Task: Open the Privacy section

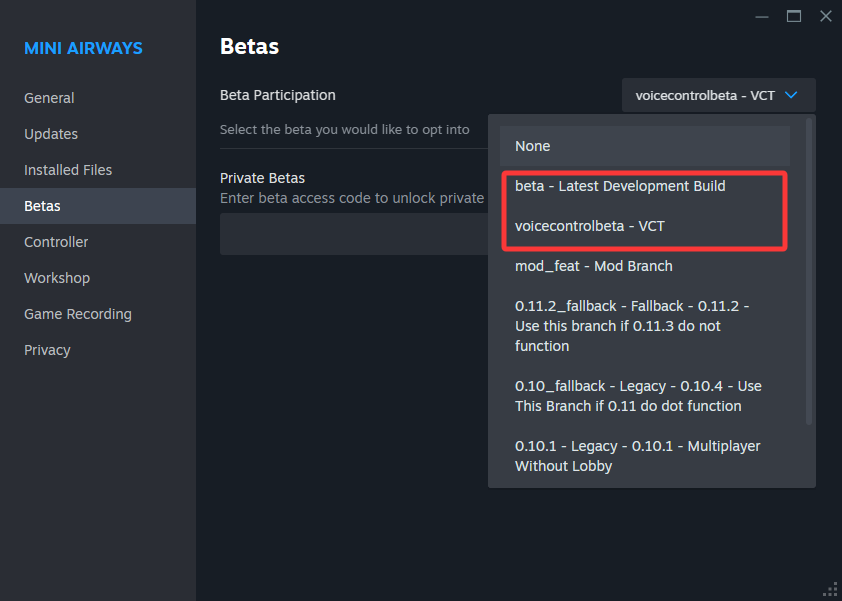Action: click(x=47, y=350)
